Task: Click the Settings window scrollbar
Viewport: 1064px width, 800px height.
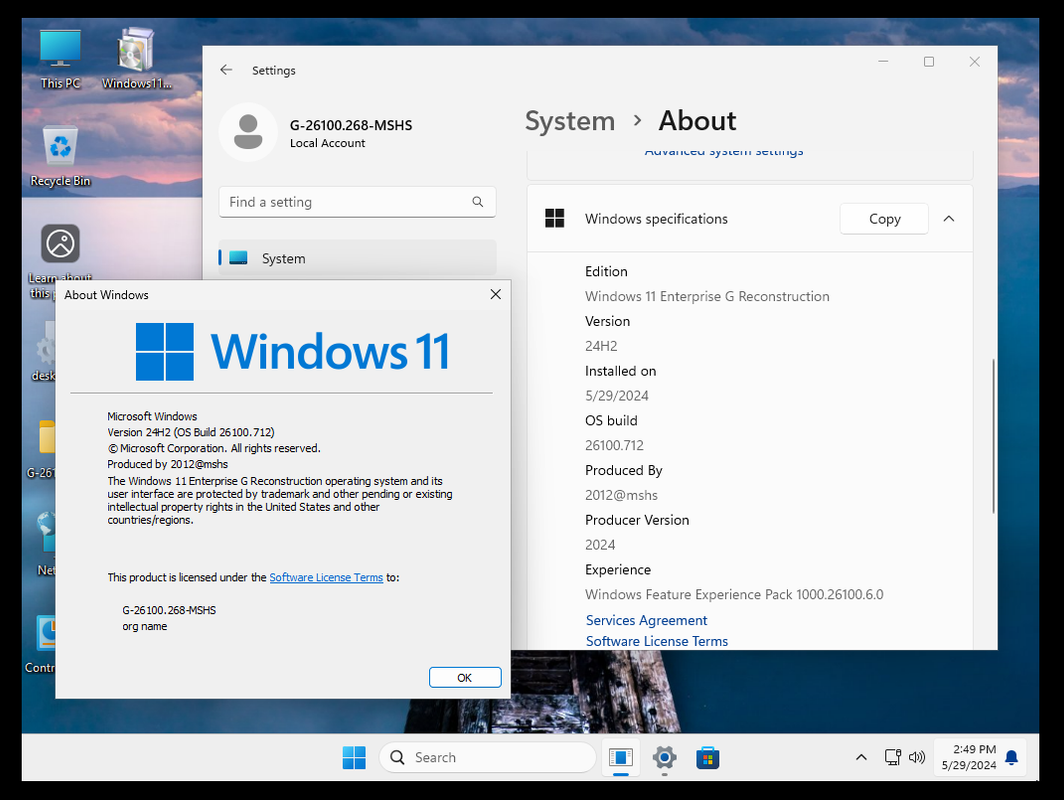Action: coord(993,436)
